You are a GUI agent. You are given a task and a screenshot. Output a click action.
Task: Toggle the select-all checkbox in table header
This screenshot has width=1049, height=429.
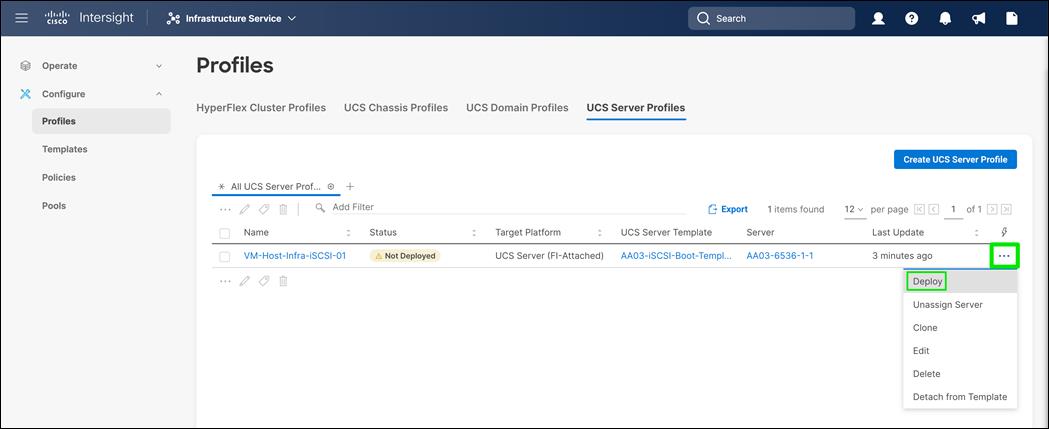225,234
